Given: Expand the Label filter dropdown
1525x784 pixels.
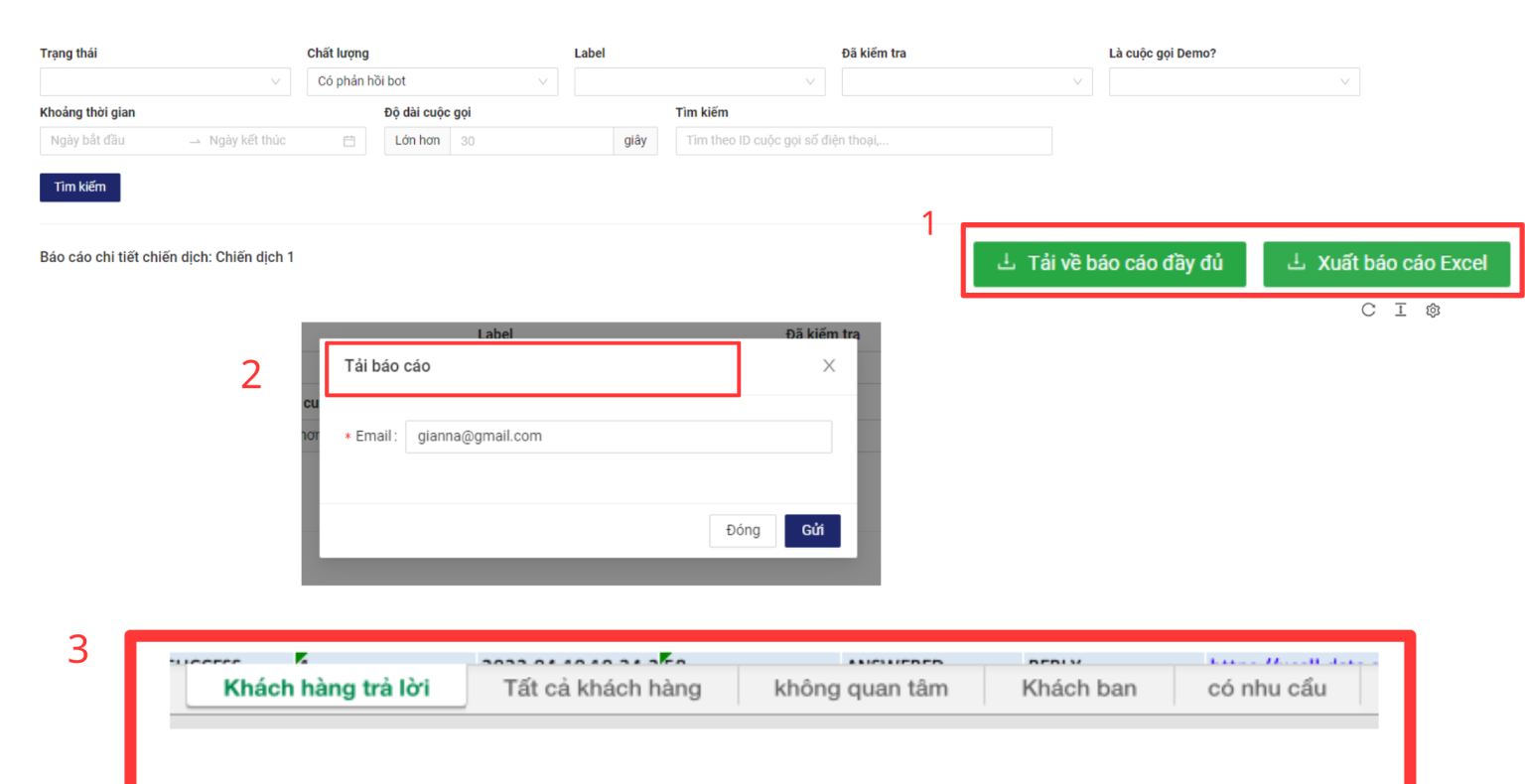Looking at the screenshot, I should pos(699,81).
